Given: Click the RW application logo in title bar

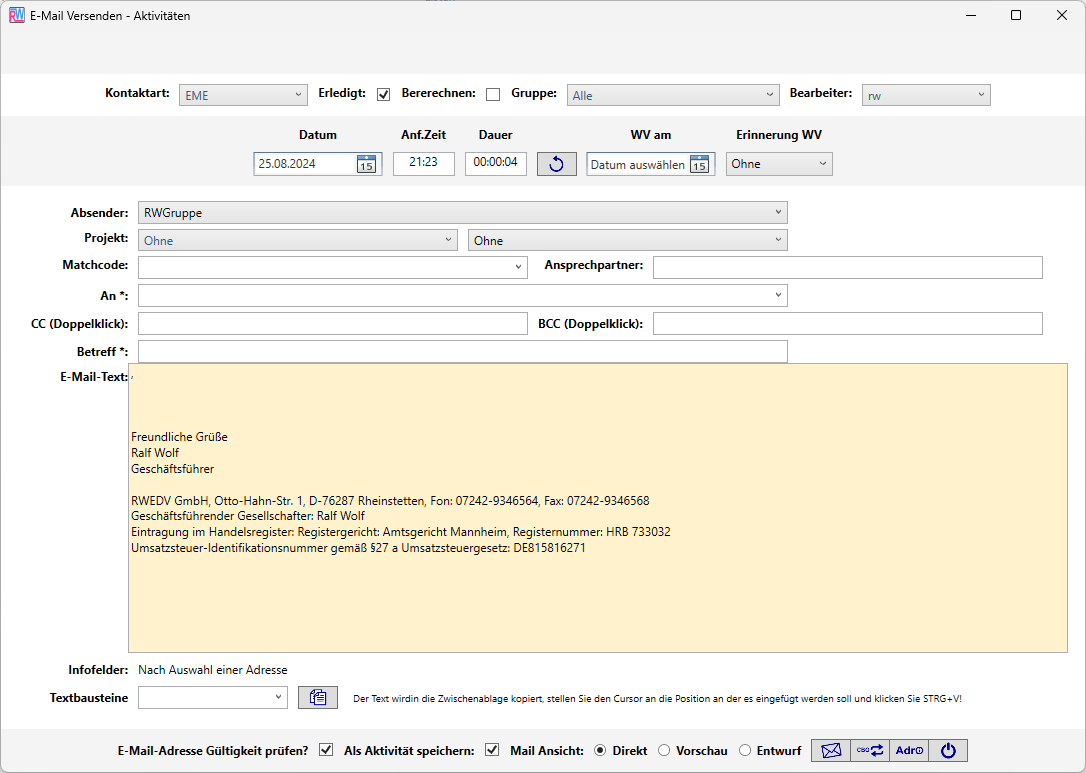Looking at the screenshot, I should tap(17, 15).
